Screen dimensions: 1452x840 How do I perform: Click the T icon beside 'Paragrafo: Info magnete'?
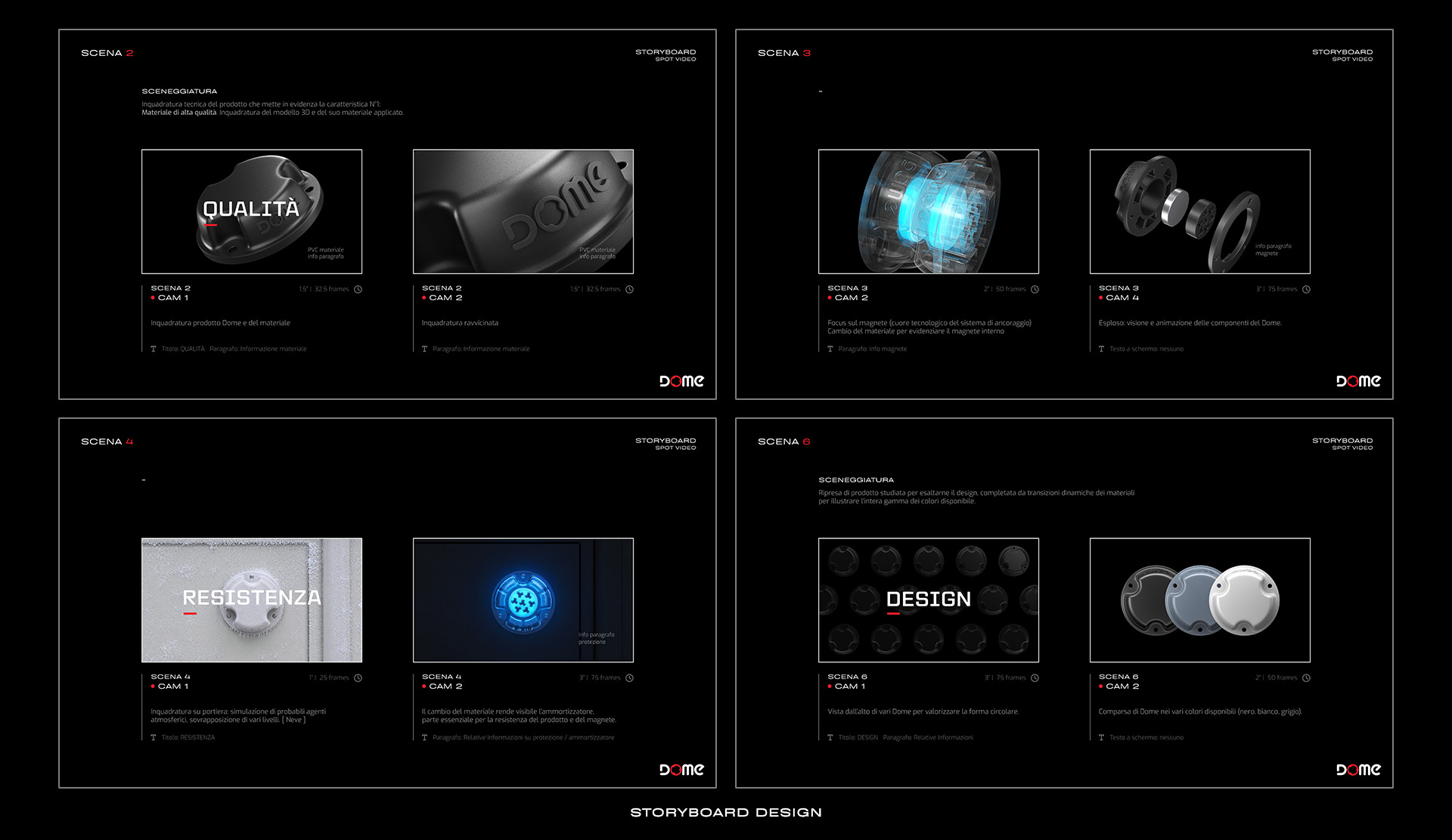click(830, 349)
